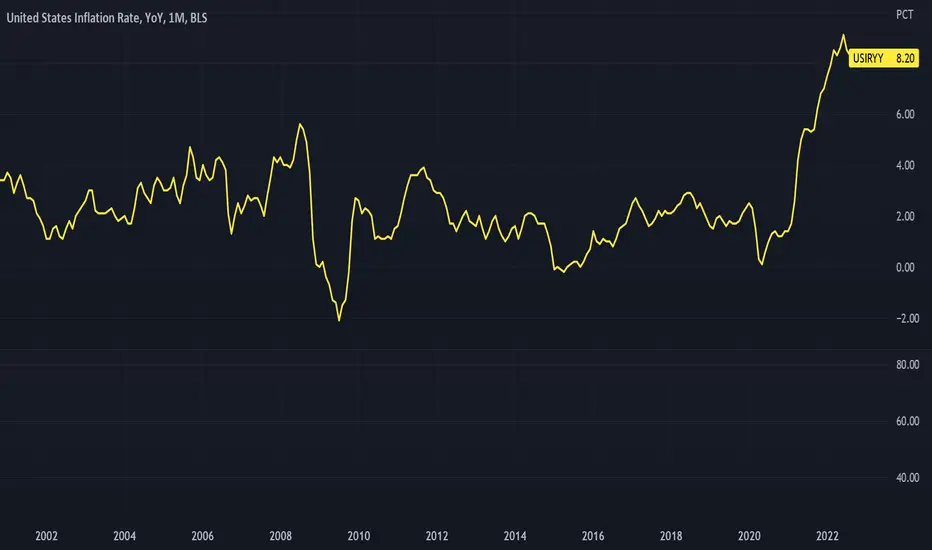The image size is (932, 550).
Task: Select the 2014 time axis marker
Action: (515, 536)
